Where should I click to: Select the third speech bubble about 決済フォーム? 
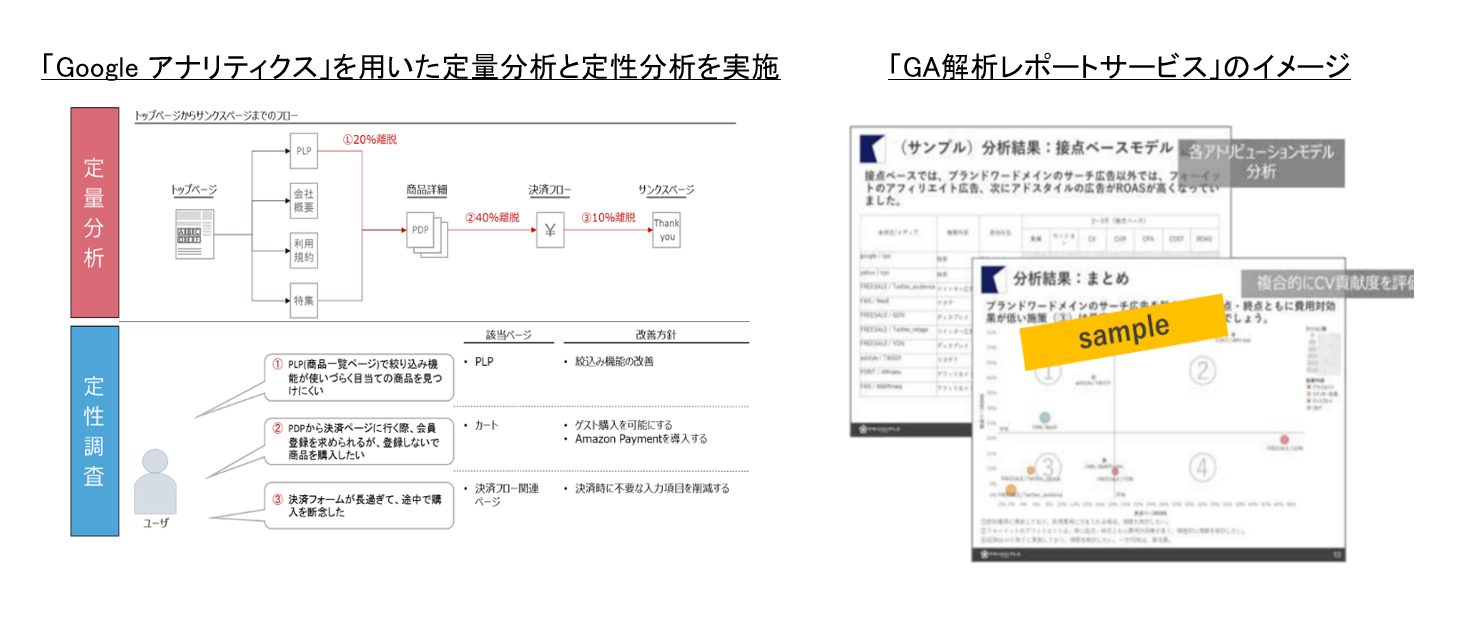pos(358,505)
